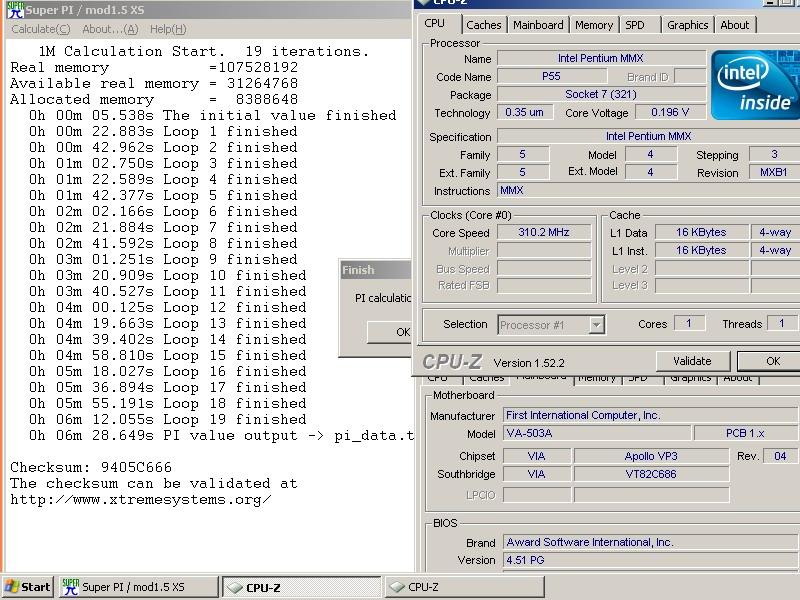
Task: Click the Super PI window title bar
Action: click(209, 10)
